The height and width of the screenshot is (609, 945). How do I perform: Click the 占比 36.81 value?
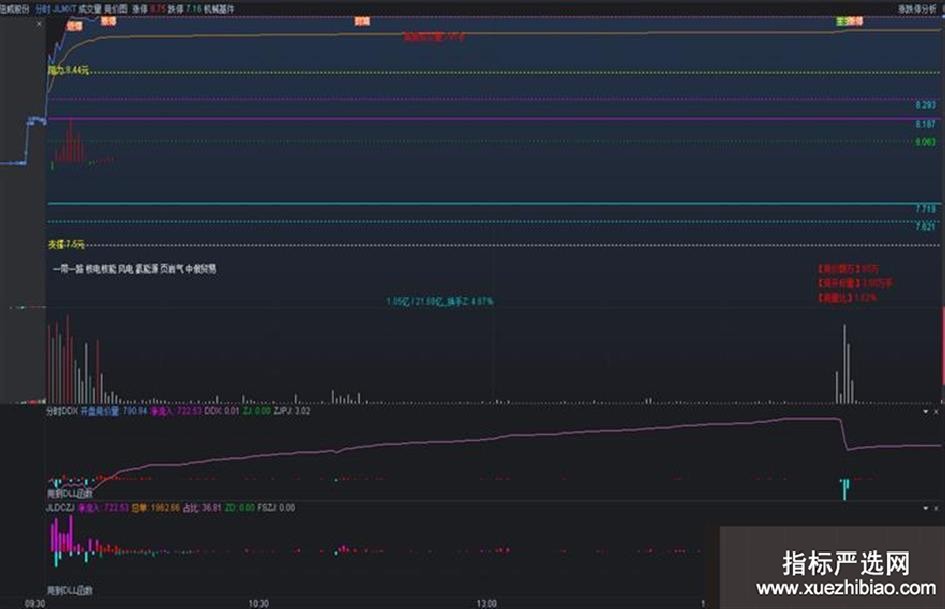tap(202, 508)
